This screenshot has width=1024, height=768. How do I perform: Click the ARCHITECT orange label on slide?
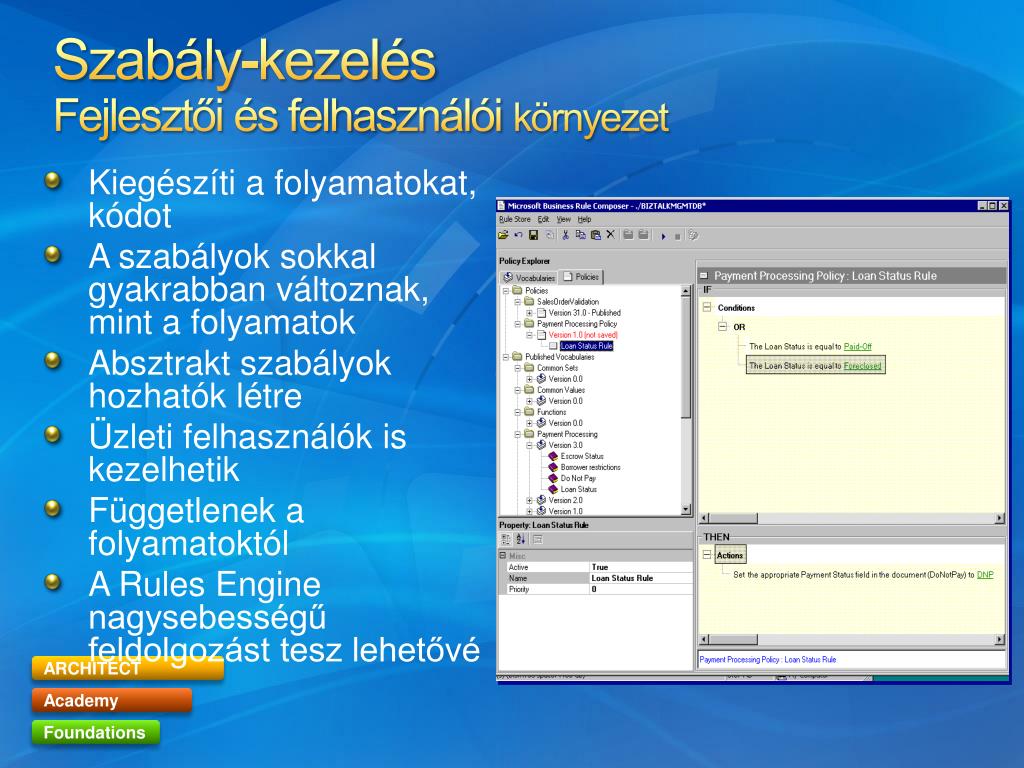128,669
